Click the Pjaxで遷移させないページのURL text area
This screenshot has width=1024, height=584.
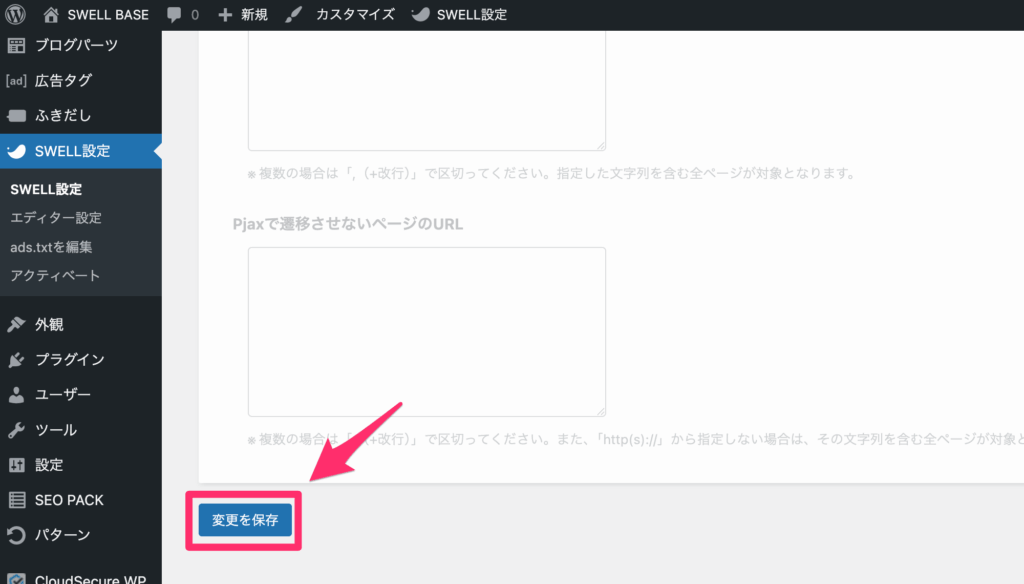(x=426, y=331)
